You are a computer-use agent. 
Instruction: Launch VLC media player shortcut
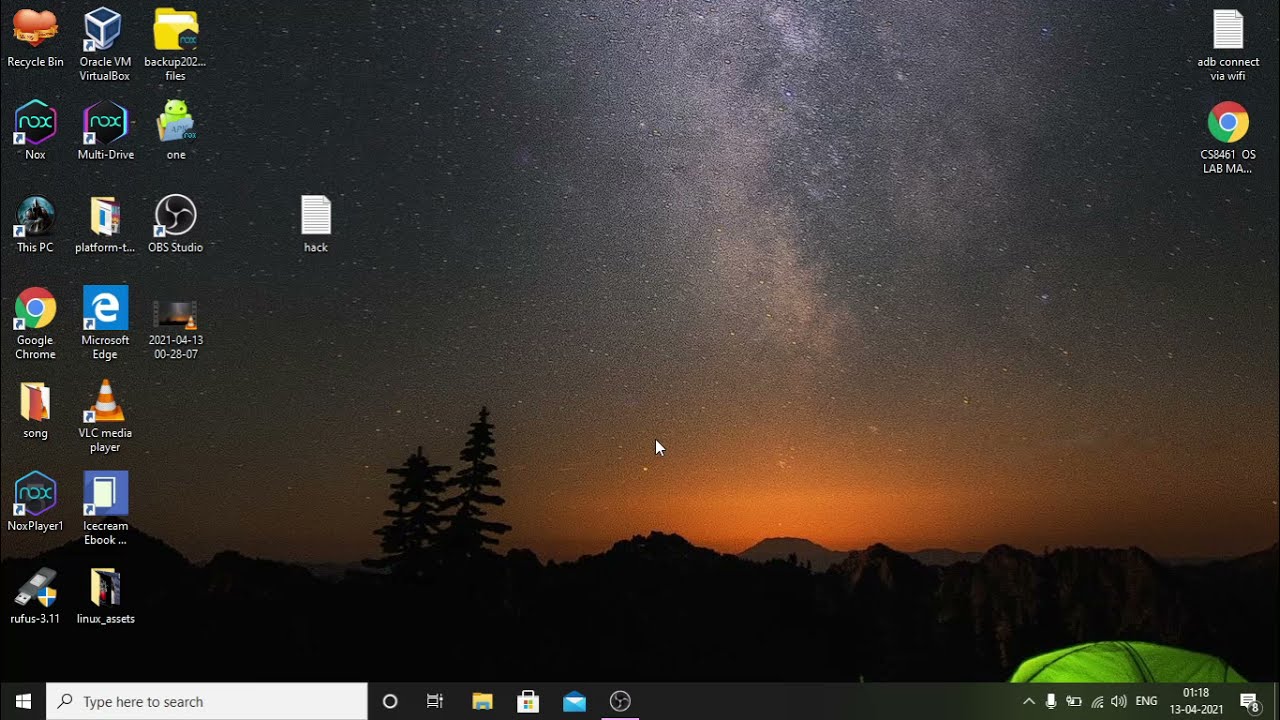click(105, 416)
